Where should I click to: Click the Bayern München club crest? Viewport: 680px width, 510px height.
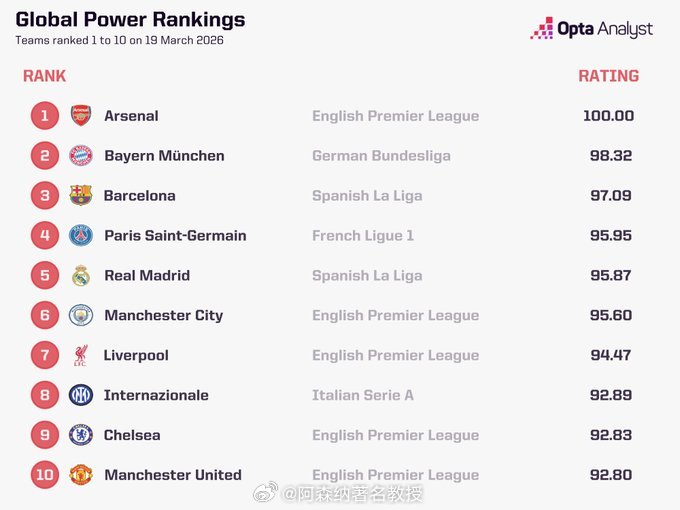click(81, 156)
